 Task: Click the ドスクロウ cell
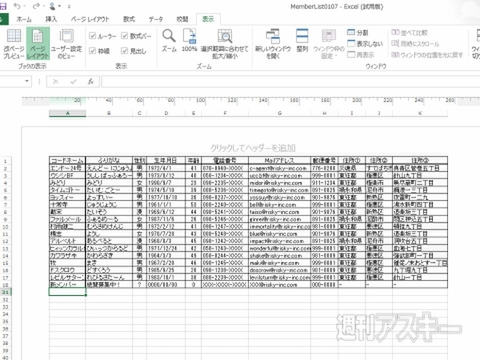[x=67, y=270]
